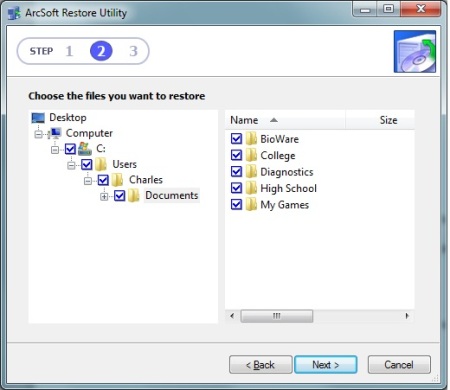Click the My Games folder icon
The image size is (450, 390).
coord(251,204)
